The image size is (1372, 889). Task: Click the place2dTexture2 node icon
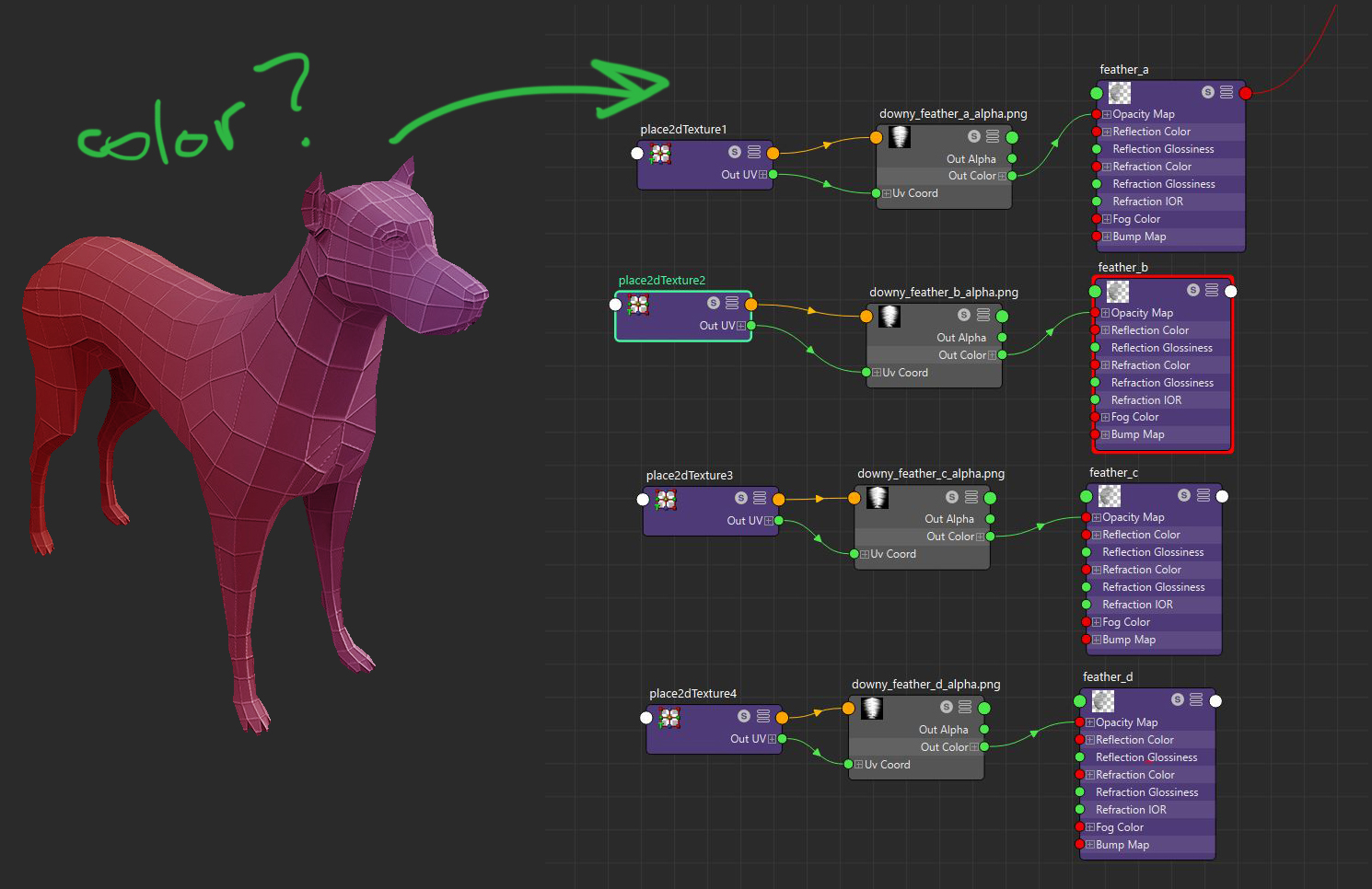tap(638, 304)
